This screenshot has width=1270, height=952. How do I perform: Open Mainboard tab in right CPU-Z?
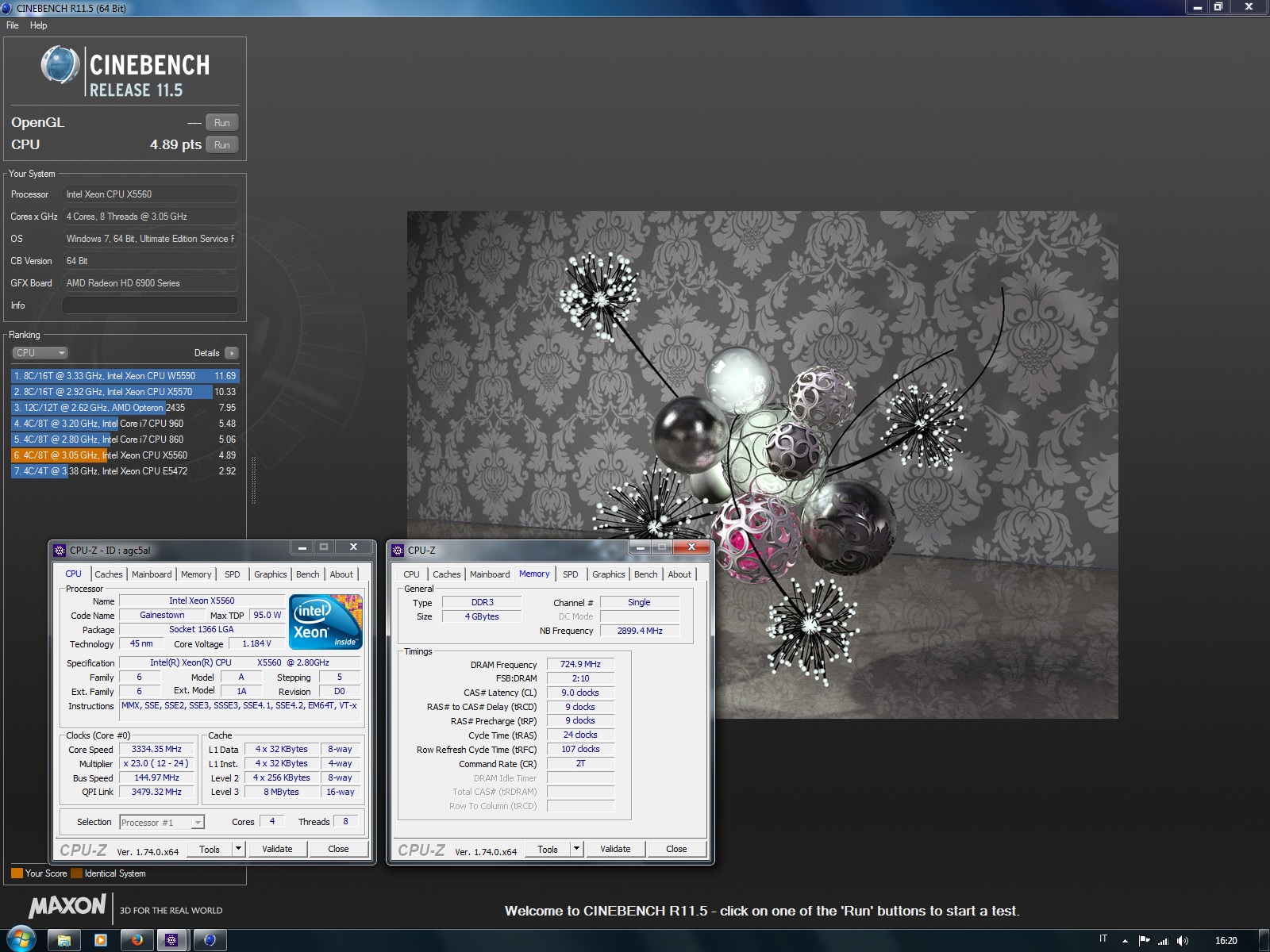click(x=490, y=574)
